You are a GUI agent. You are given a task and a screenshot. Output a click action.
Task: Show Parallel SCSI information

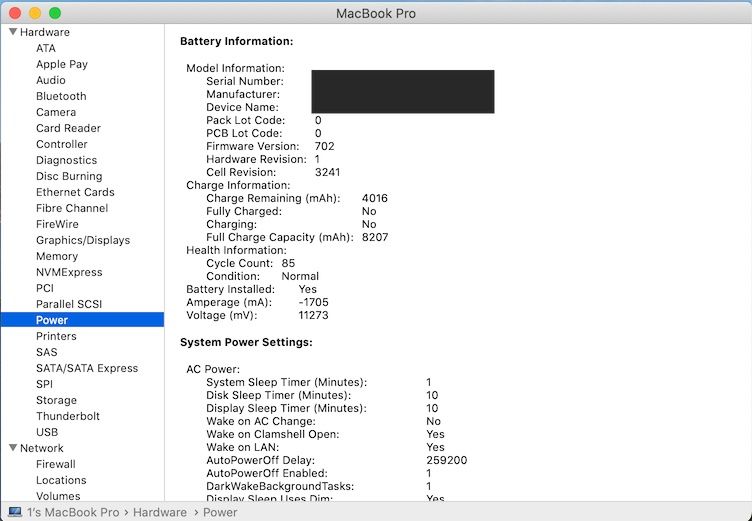tap(69, 304)
